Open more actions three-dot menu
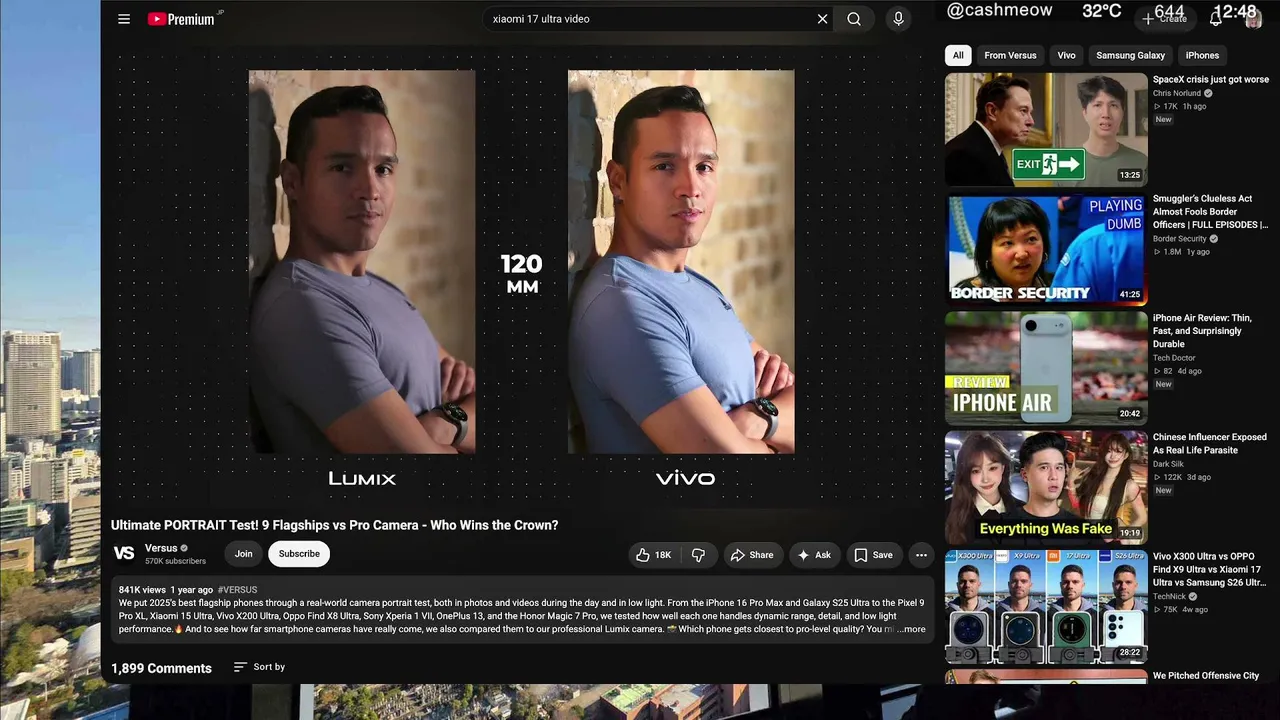 click(x=921, y=555)
